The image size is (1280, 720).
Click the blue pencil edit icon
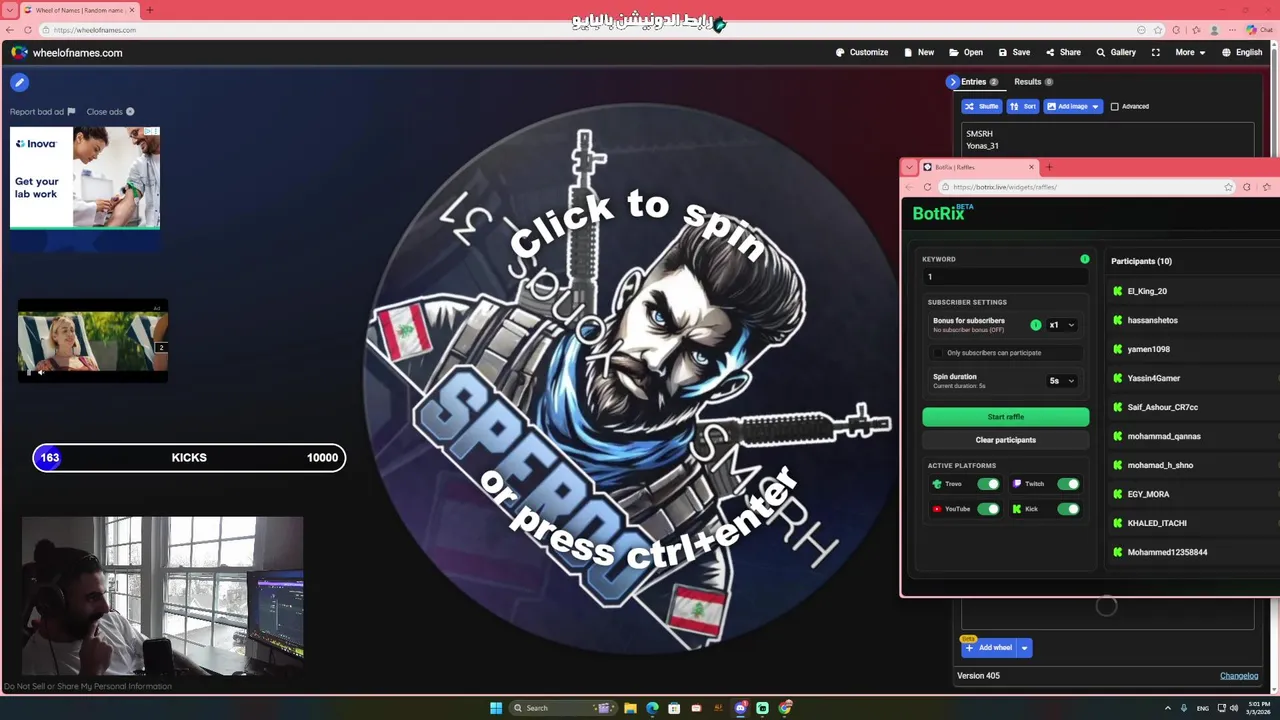pos(19,83)
